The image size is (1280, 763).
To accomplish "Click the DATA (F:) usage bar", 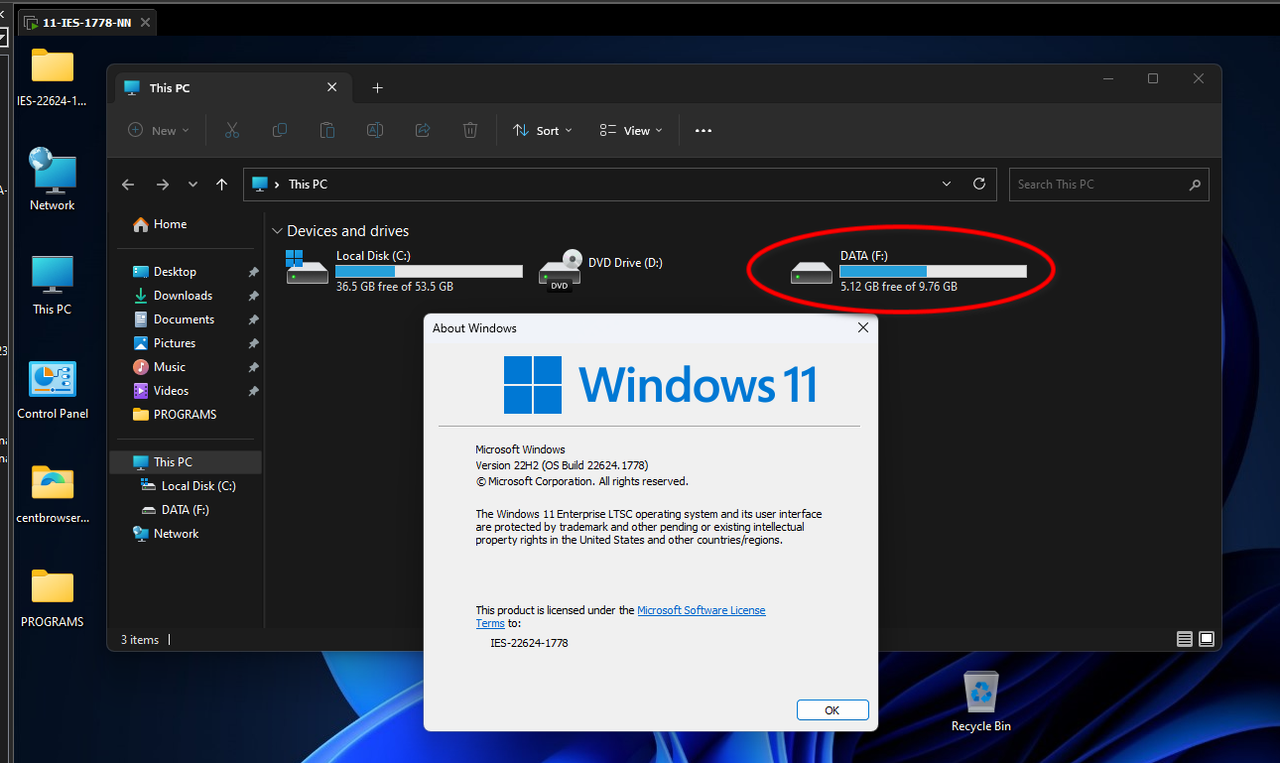I will pyautogui.click(x=933, y=271).
